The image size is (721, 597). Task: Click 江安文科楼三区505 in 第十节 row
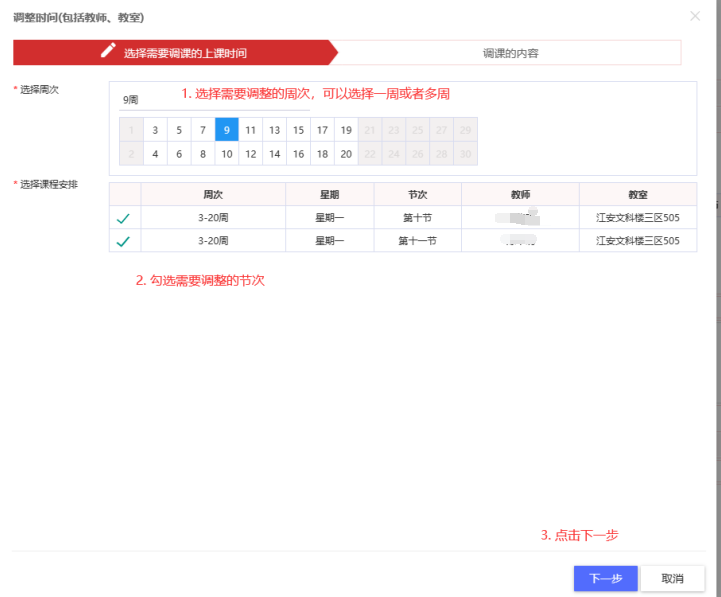(637, 217)
